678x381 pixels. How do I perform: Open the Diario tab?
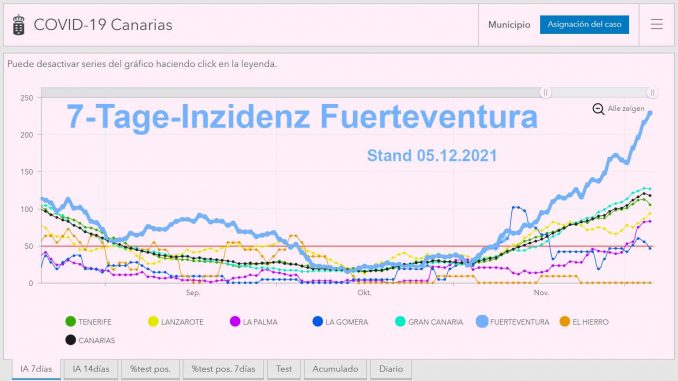pyautogui.click(x=391, y=369)
